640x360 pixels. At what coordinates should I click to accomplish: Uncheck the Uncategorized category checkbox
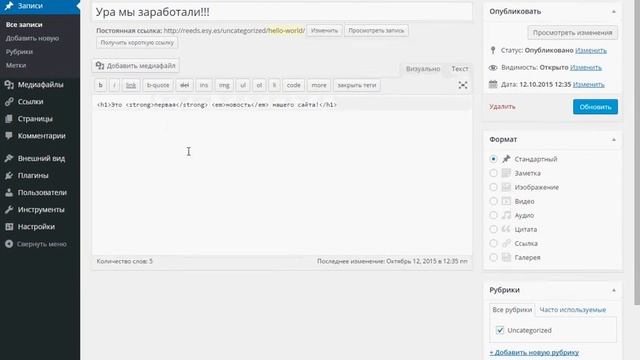[500, 330]
